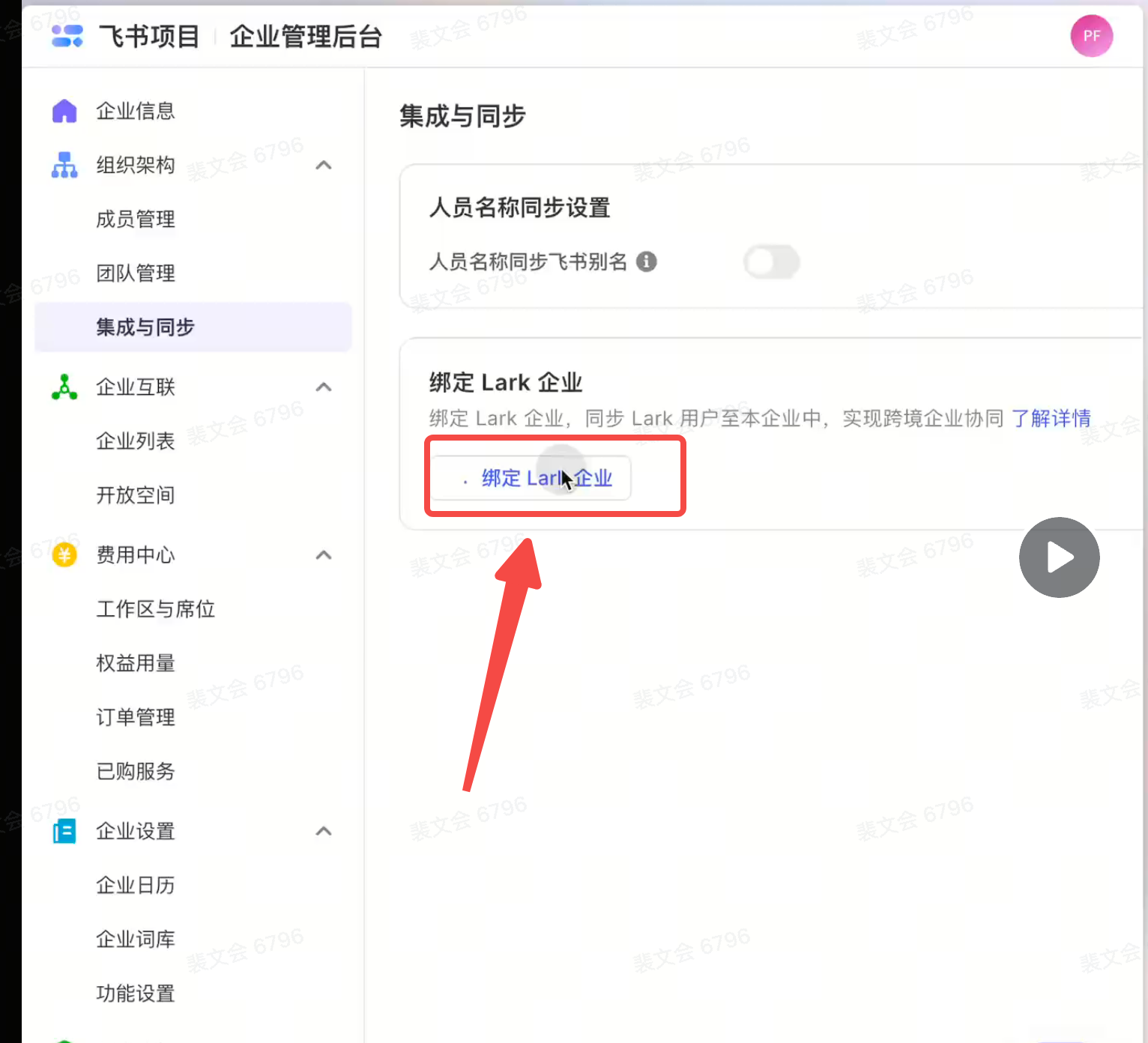
Task: Click info icon beside 人员名称同步飞书别名
Action: [646, 261]
